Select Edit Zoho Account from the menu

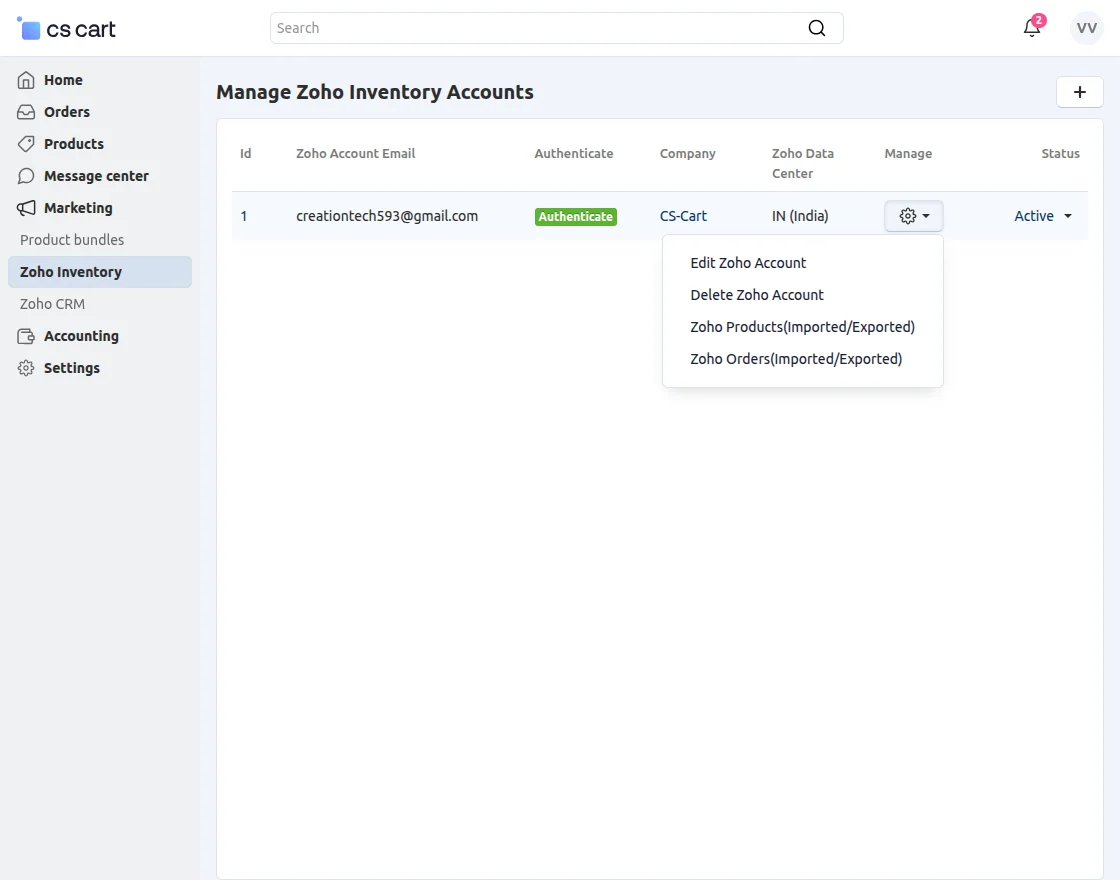(x=747, y=262)
